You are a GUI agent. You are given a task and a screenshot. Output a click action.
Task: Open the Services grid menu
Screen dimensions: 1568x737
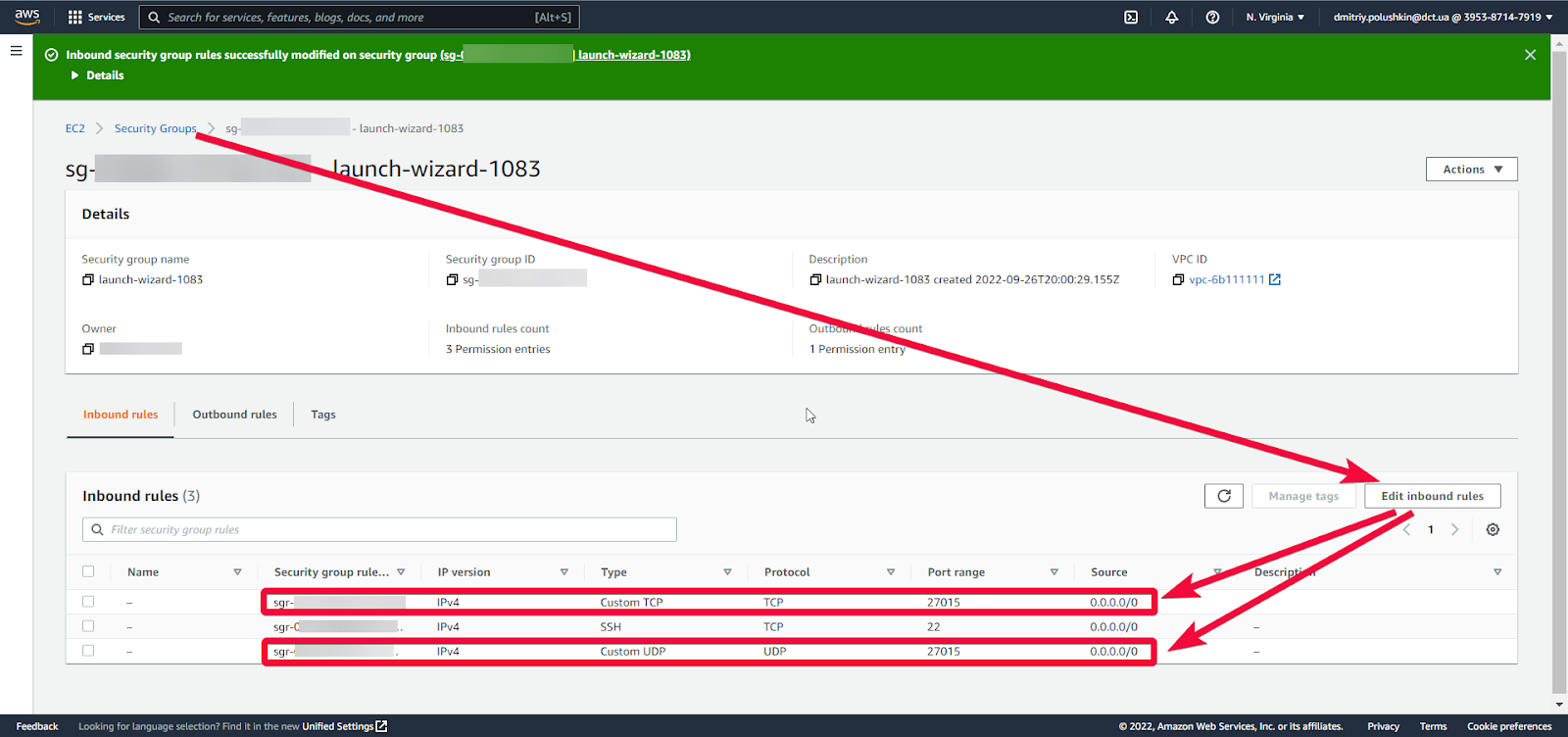click(96, 17)
